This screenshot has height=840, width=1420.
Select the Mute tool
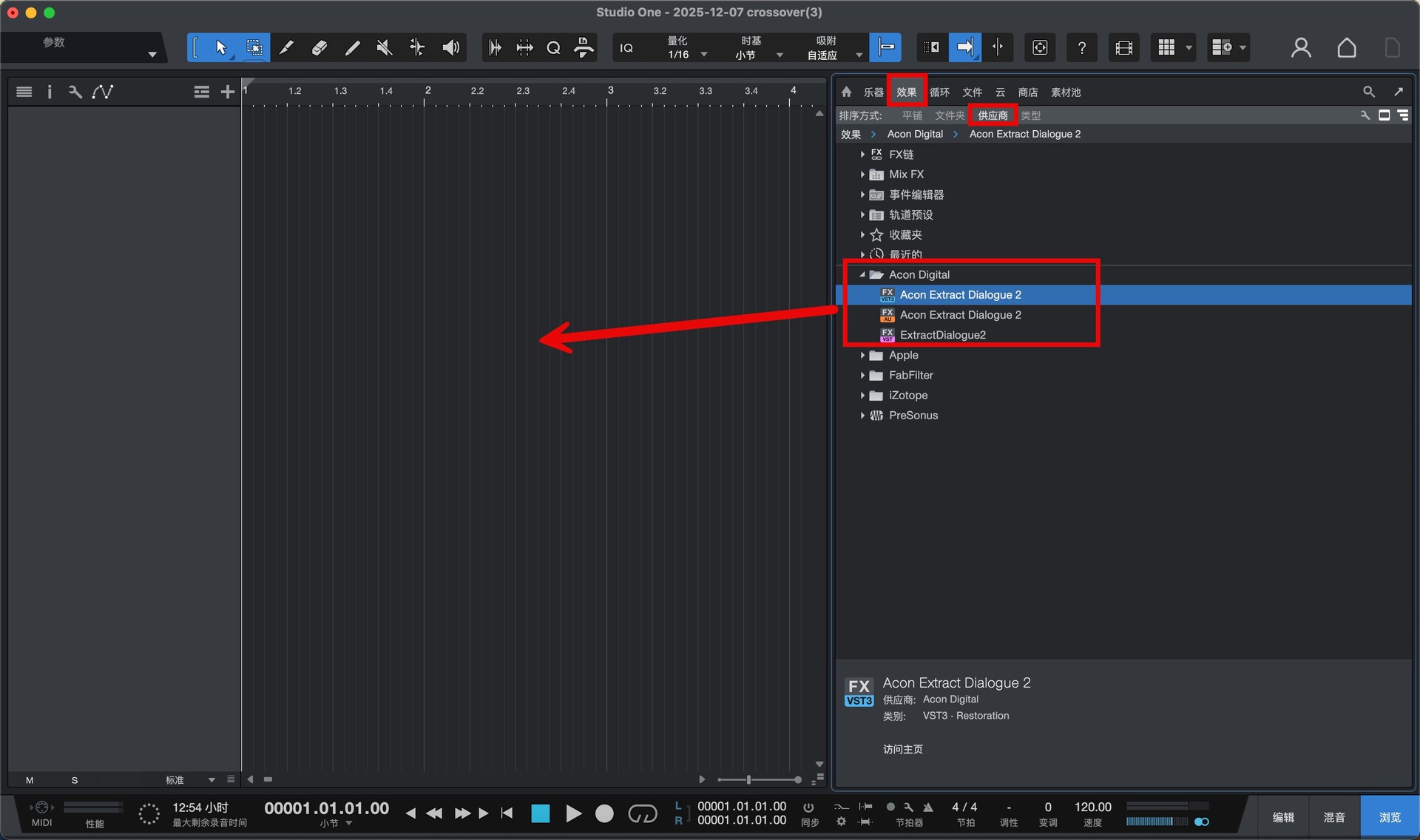click(x=384, y=48)
